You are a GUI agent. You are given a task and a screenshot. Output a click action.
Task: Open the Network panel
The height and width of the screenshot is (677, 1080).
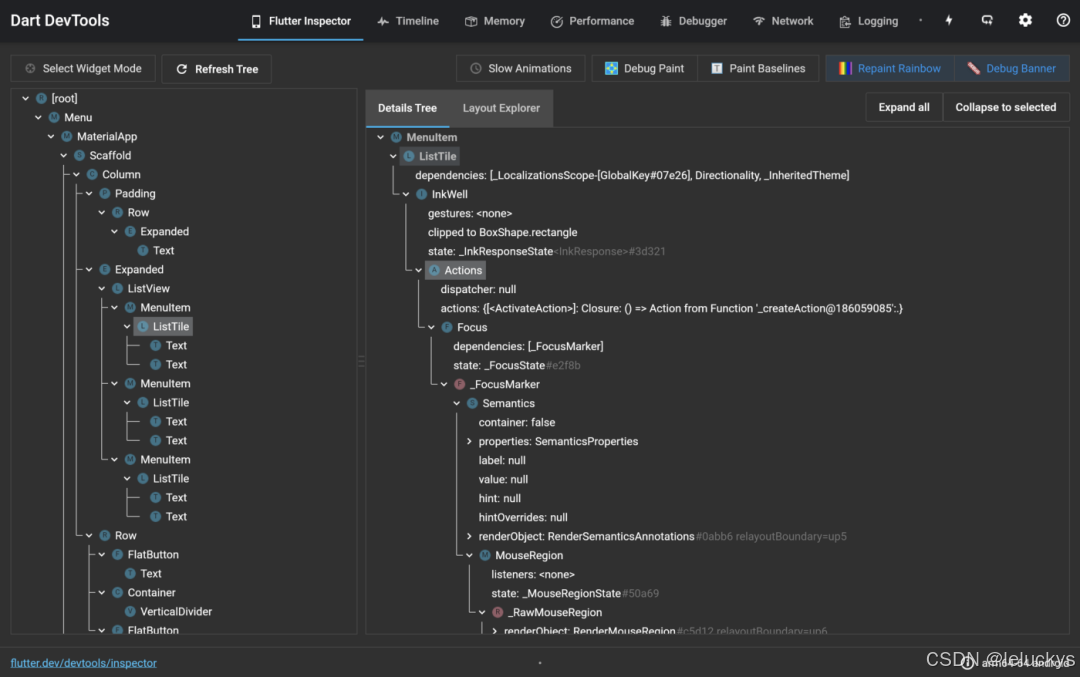(783, 20)
